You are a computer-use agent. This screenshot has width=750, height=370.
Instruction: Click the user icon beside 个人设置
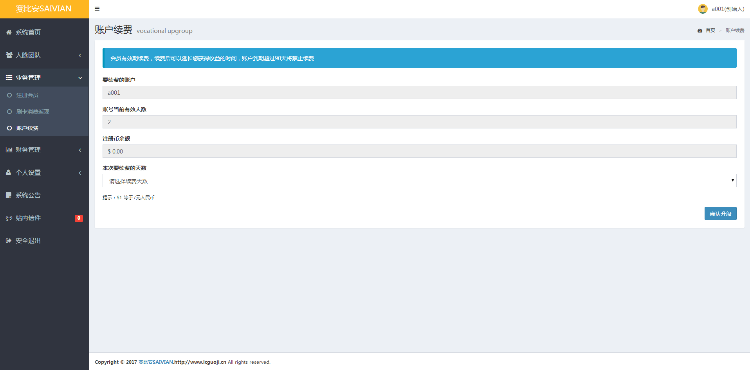coord(8,173)
